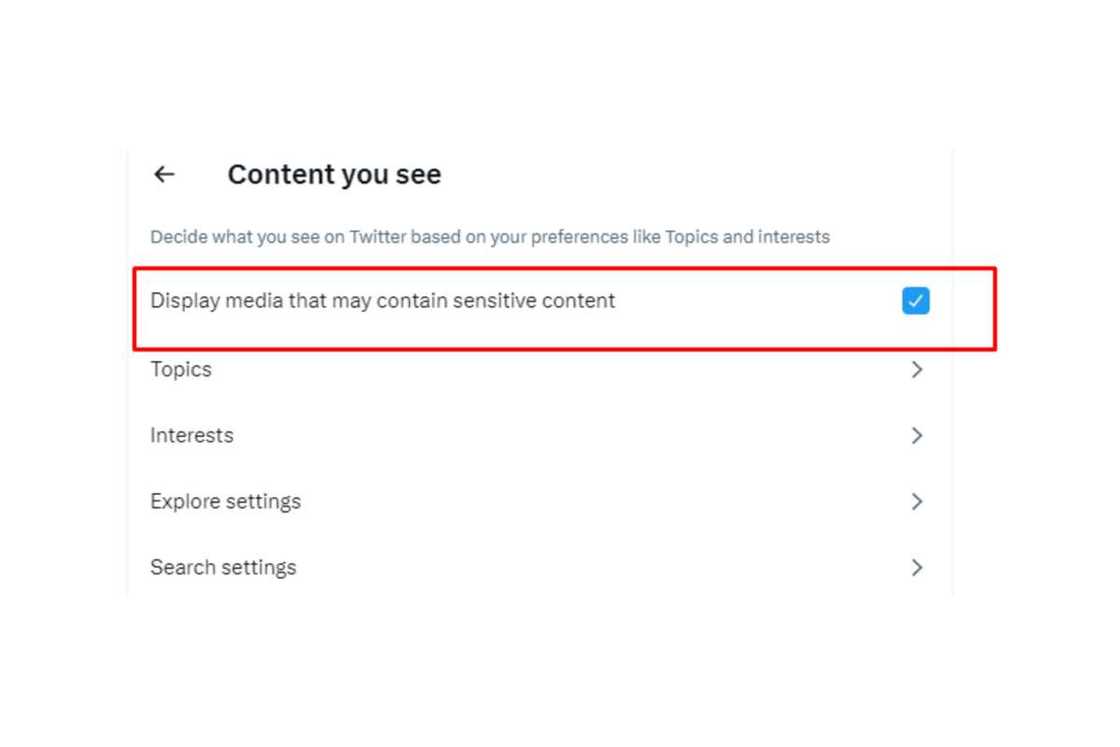Click 'Topics and interests' in the description line

[x=747, y=238]
